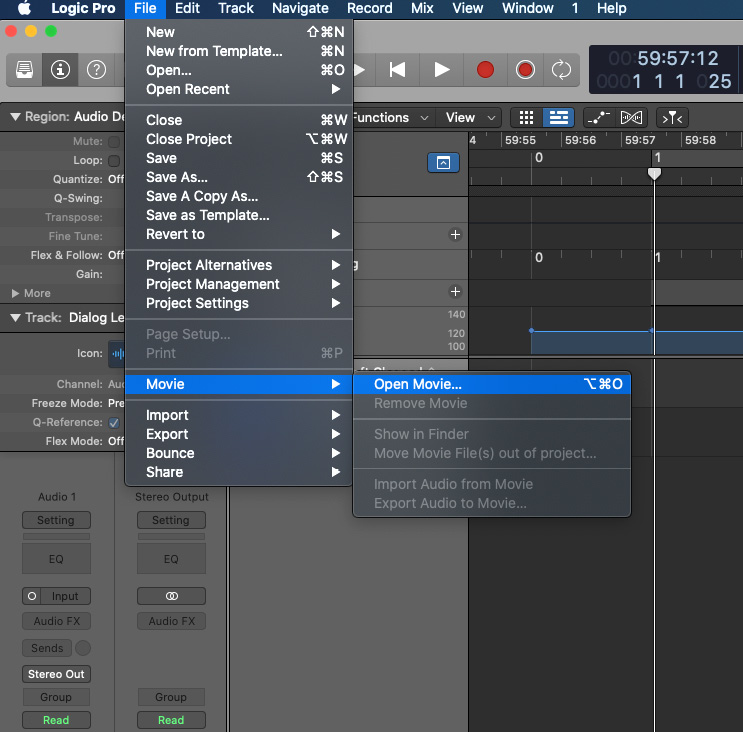Open the Help menu

click(611, 8)
